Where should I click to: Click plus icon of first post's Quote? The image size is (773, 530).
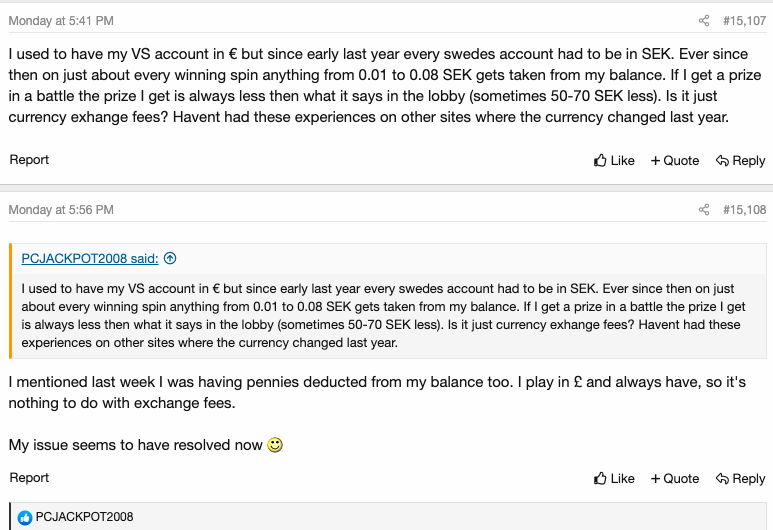[x=655, y=161]
